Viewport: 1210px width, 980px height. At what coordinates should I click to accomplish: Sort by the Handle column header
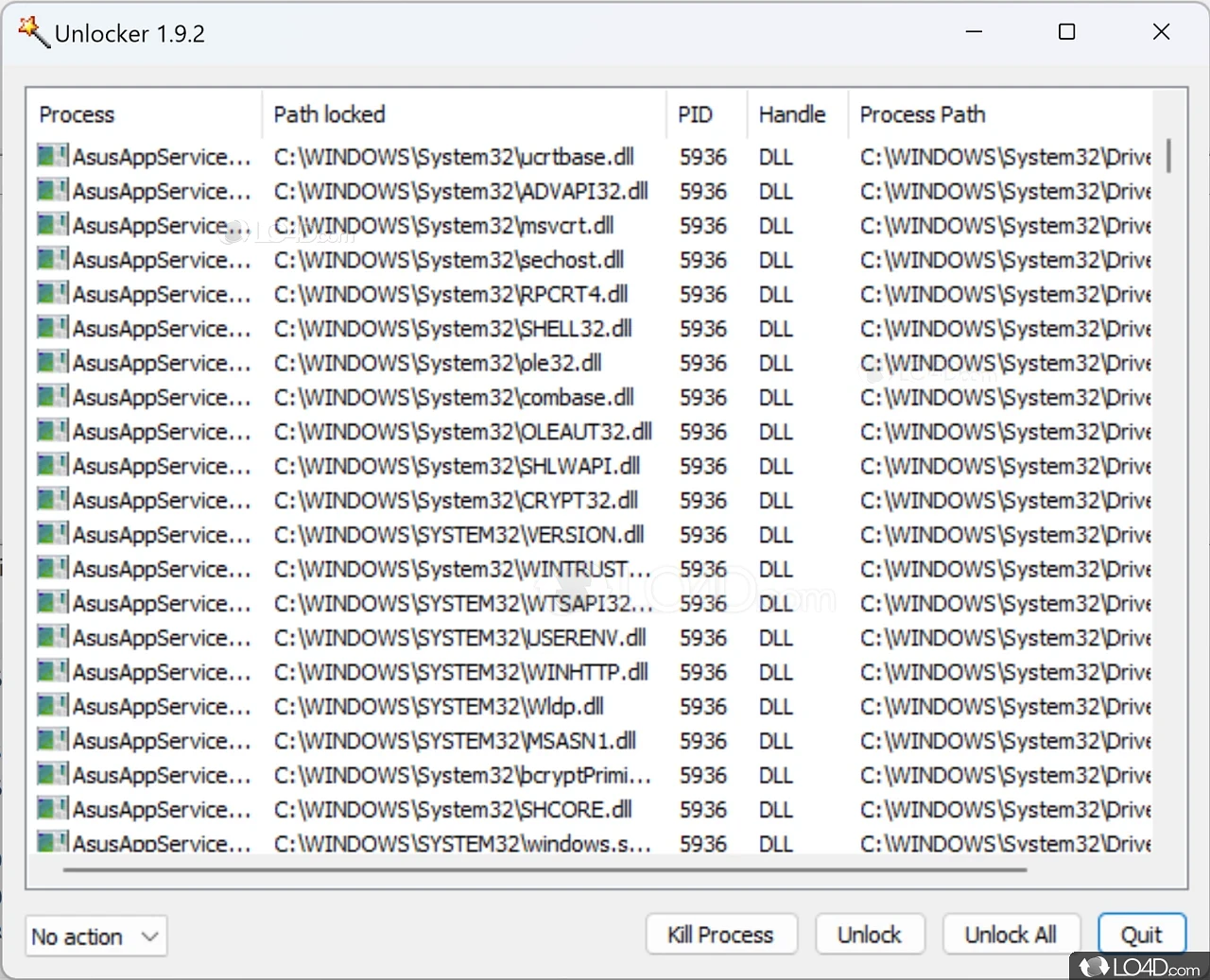(x=797, y=114)
